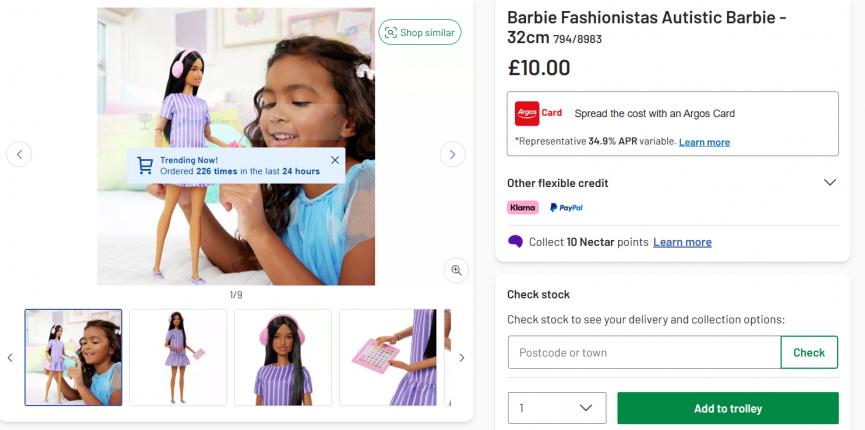Open Learn more link for Nectar points

pyautogui.click(x=682, y=242)
